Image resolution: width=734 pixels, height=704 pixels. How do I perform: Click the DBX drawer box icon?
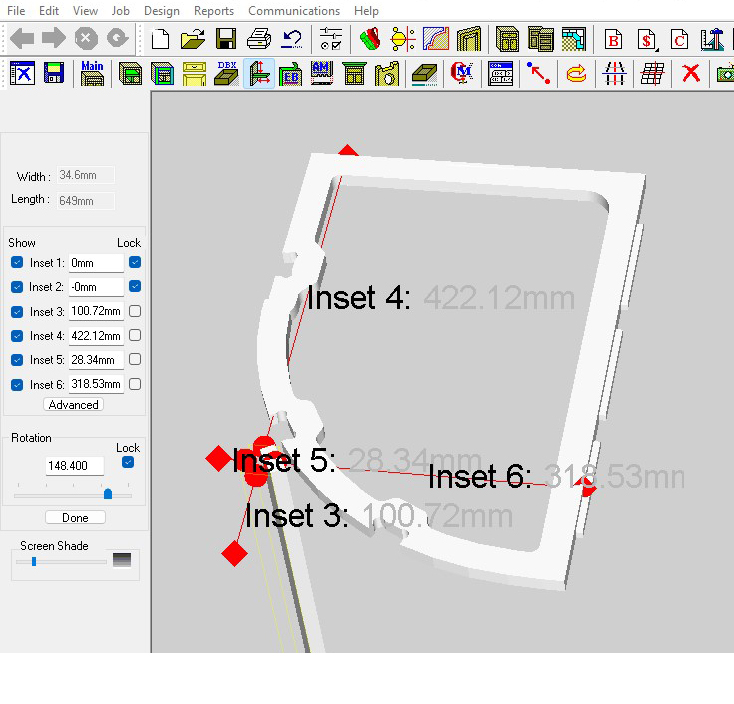[227, 73]
